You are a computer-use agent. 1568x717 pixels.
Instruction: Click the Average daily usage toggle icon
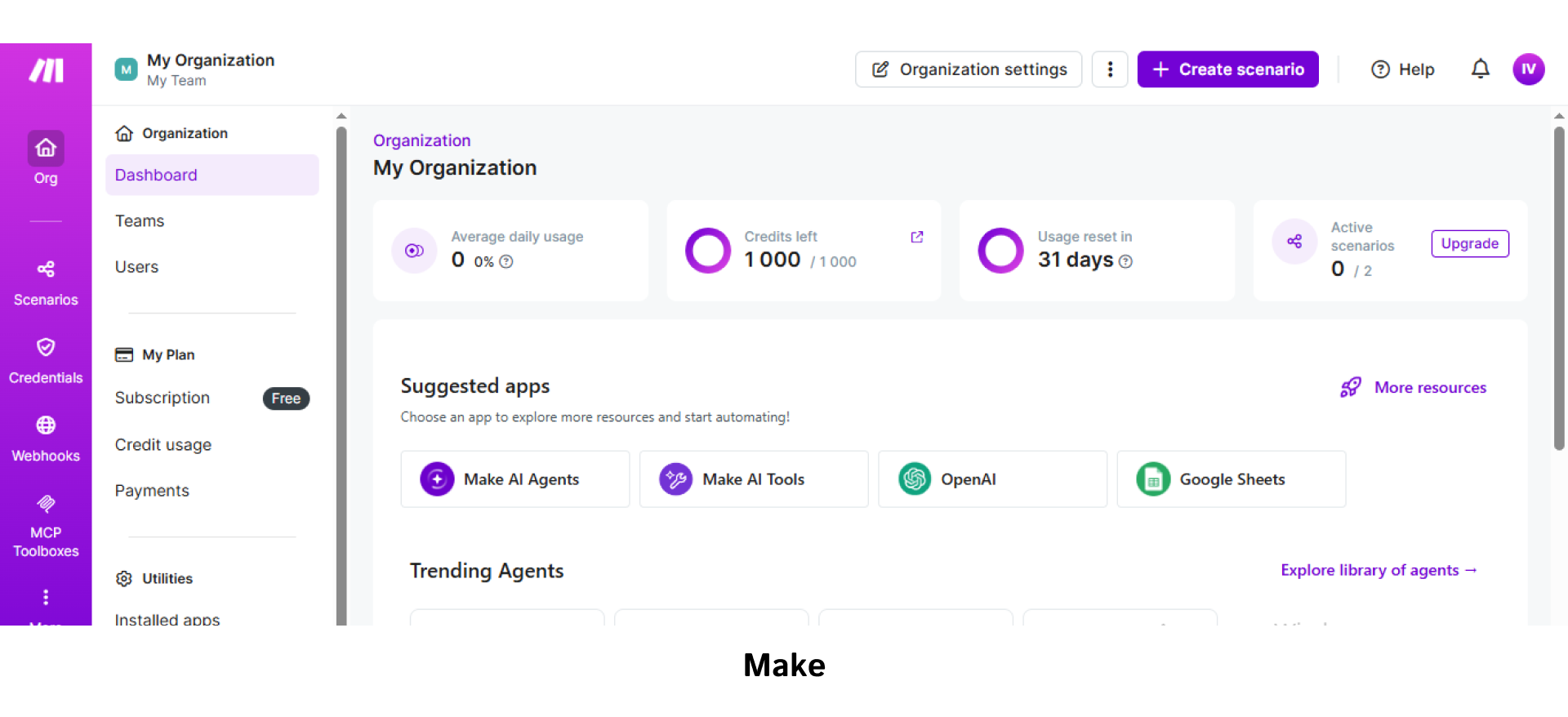click(x=414, y=251)
